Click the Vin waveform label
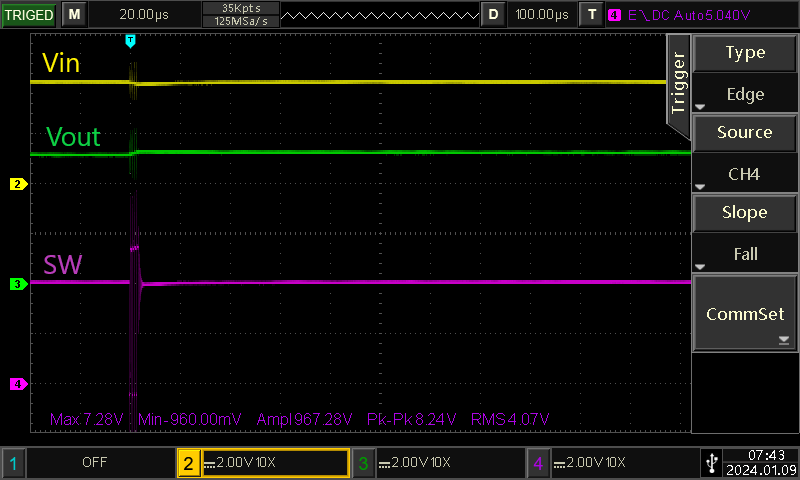This screenshot has height=480, width=800. [61, 64]
